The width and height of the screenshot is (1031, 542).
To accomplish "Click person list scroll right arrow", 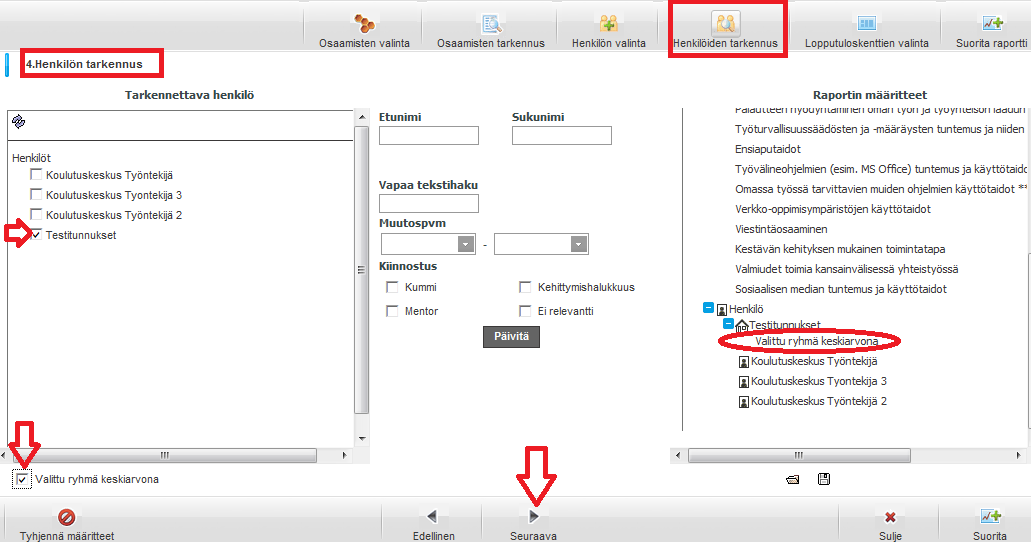I will (x=345, y=455).
